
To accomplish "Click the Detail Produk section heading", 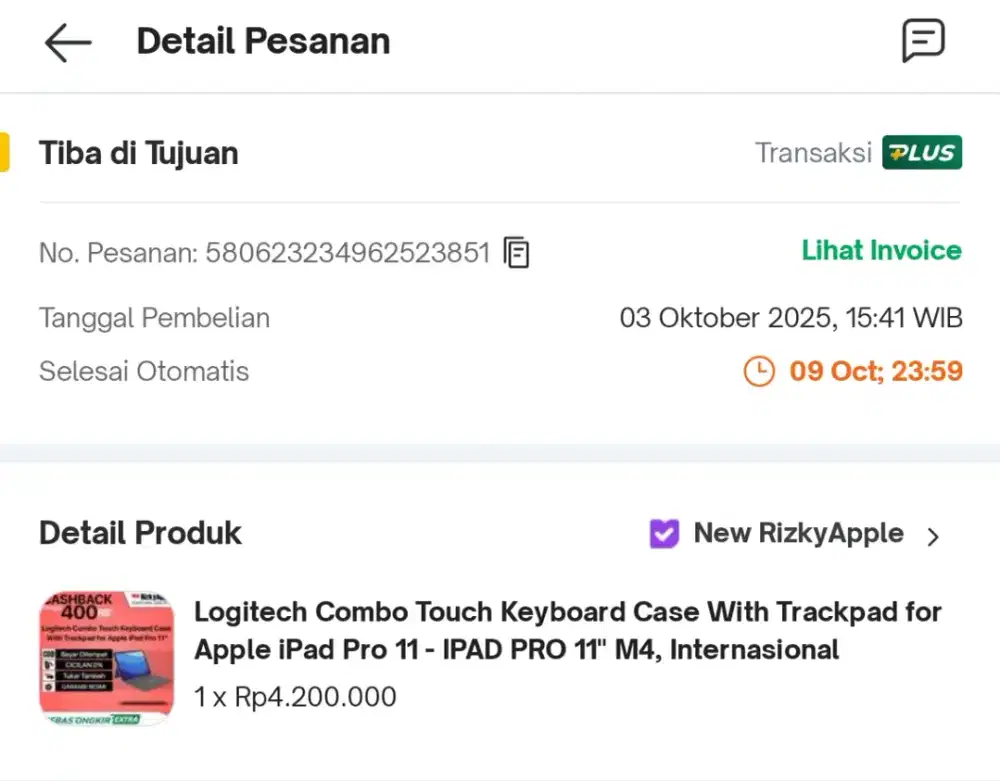I will [x=140, y=533].
